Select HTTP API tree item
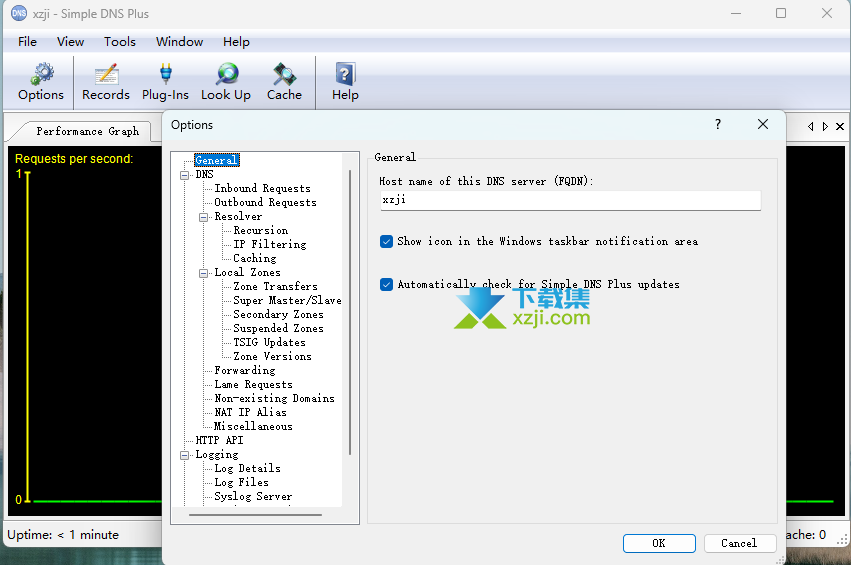The width and height of the screenshot is (851, 565). tap(219, 441)
